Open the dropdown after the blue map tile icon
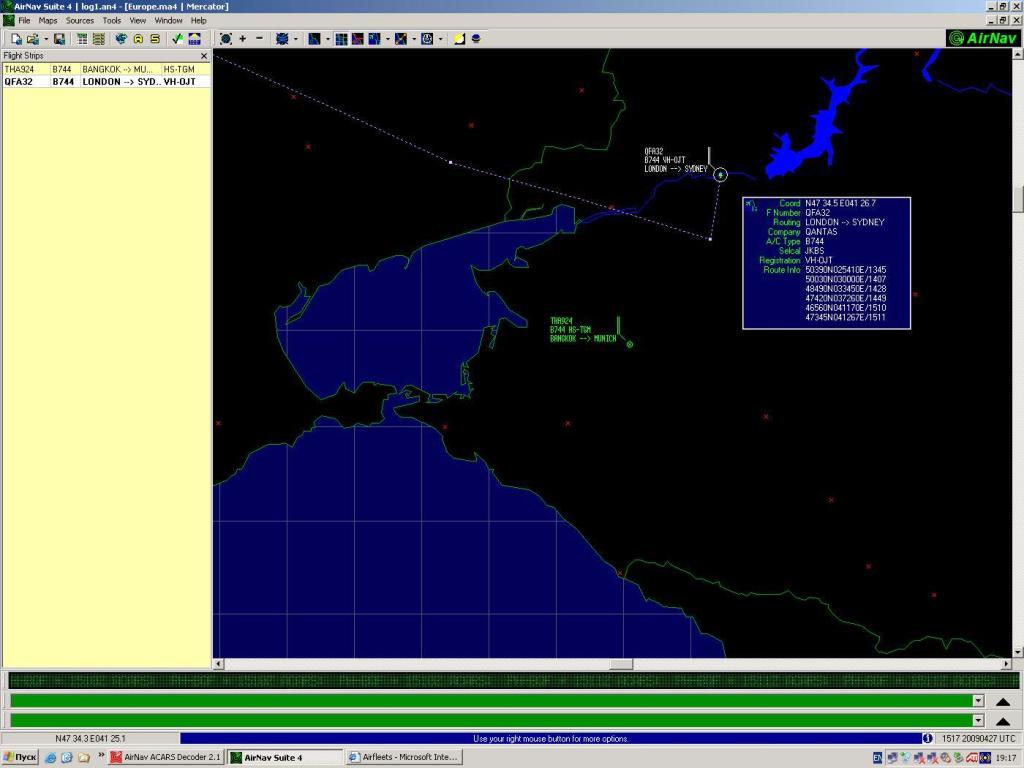The width and height of the screenshot is (1024, 768). (x=387, y=39)
